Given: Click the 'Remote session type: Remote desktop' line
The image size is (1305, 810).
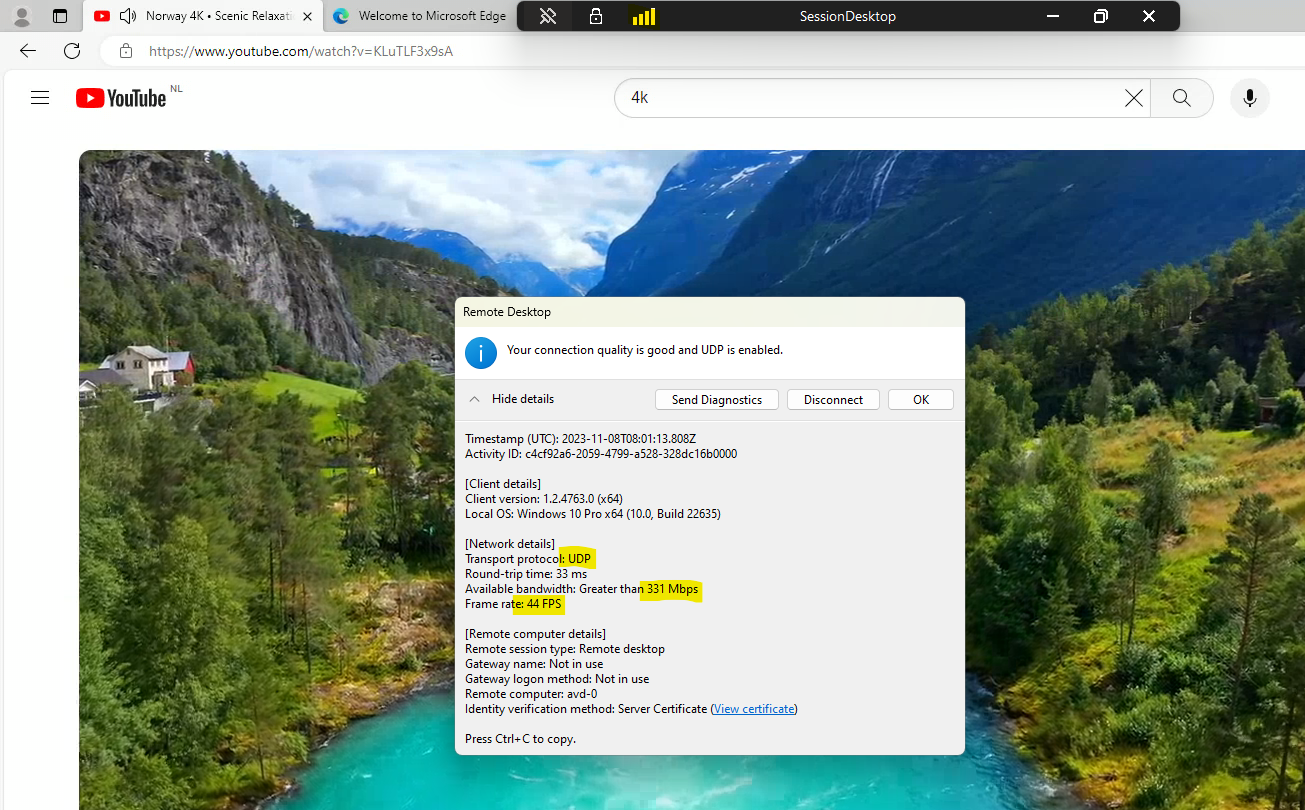Looking at the screenshot, I should pos(565,649).
